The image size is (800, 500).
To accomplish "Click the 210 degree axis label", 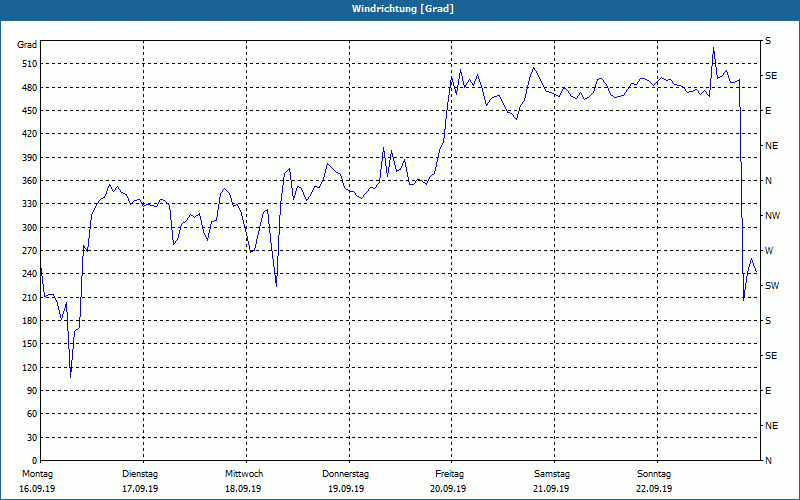I will (29, 297).
